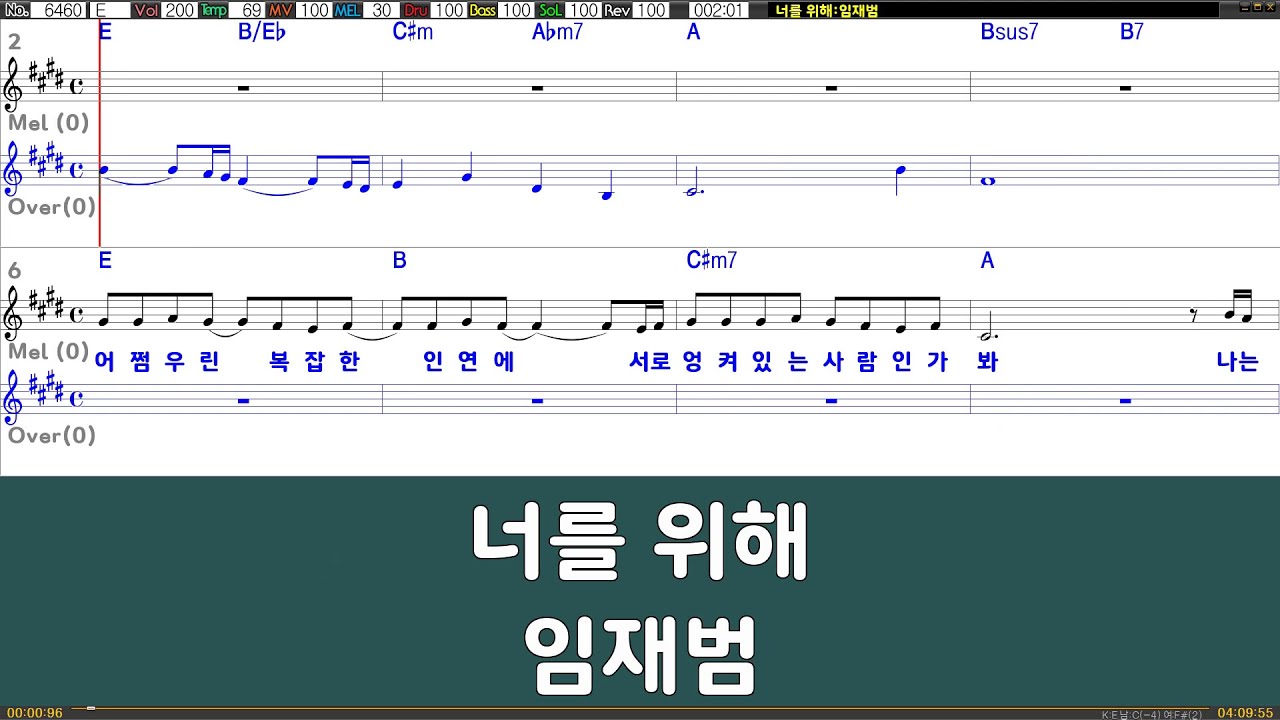1280x720 pixels.
Task: Click the Mel (0) label in lower system
Action: pos(49,352)
